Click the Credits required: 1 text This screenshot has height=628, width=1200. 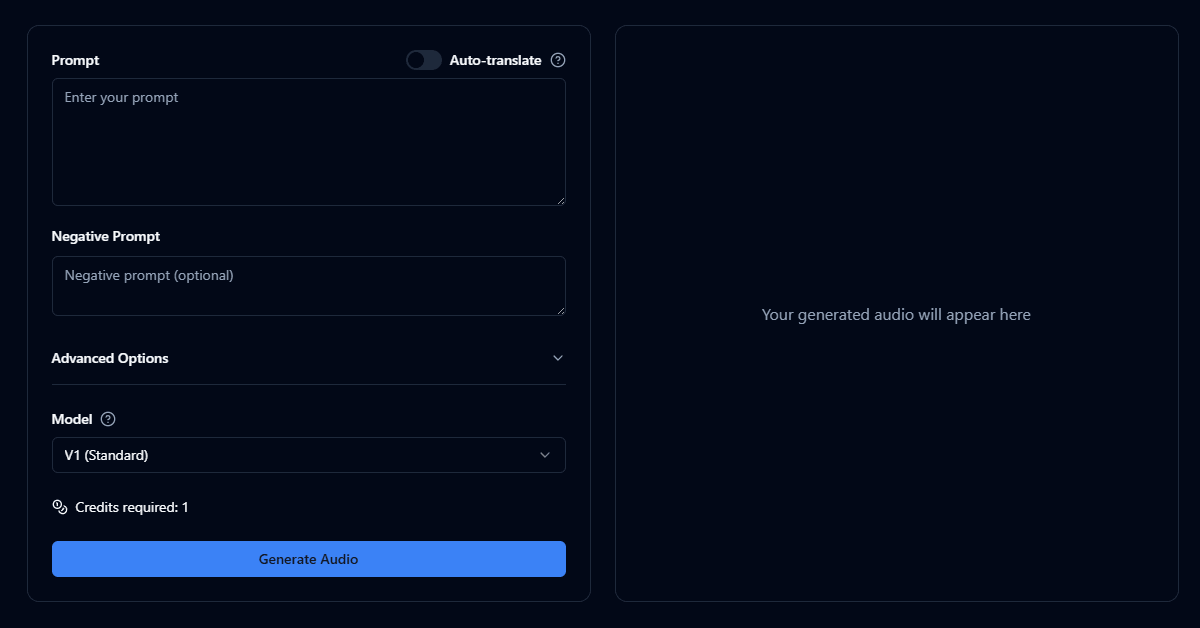(129, 507)
